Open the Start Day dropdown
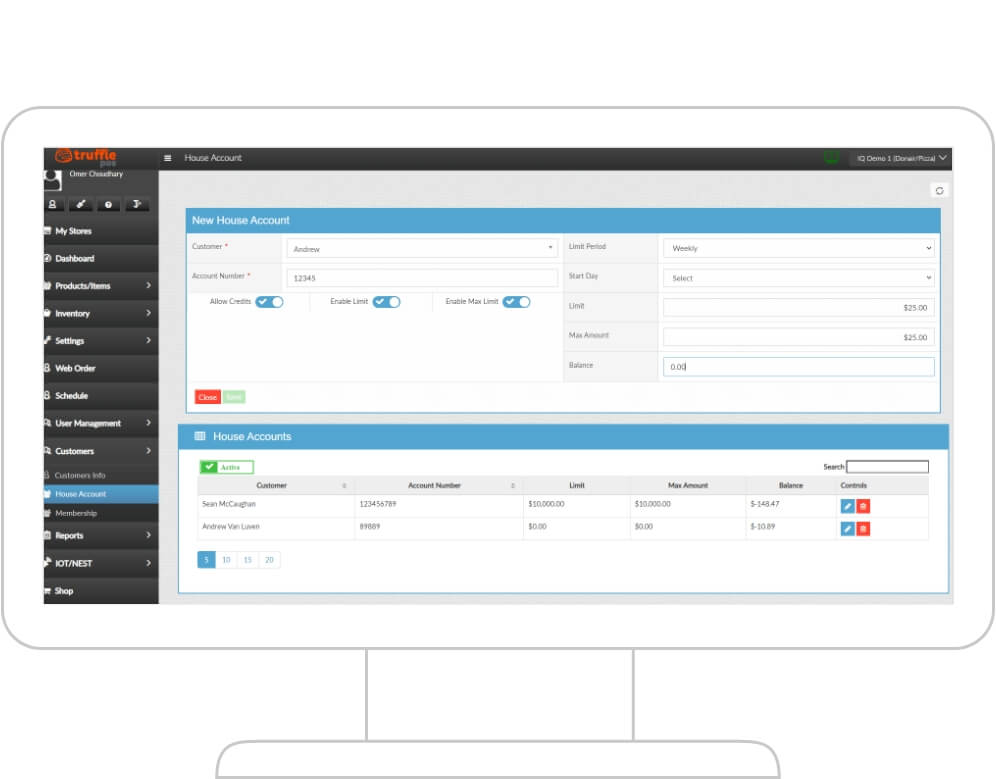 tap(797, 277)
